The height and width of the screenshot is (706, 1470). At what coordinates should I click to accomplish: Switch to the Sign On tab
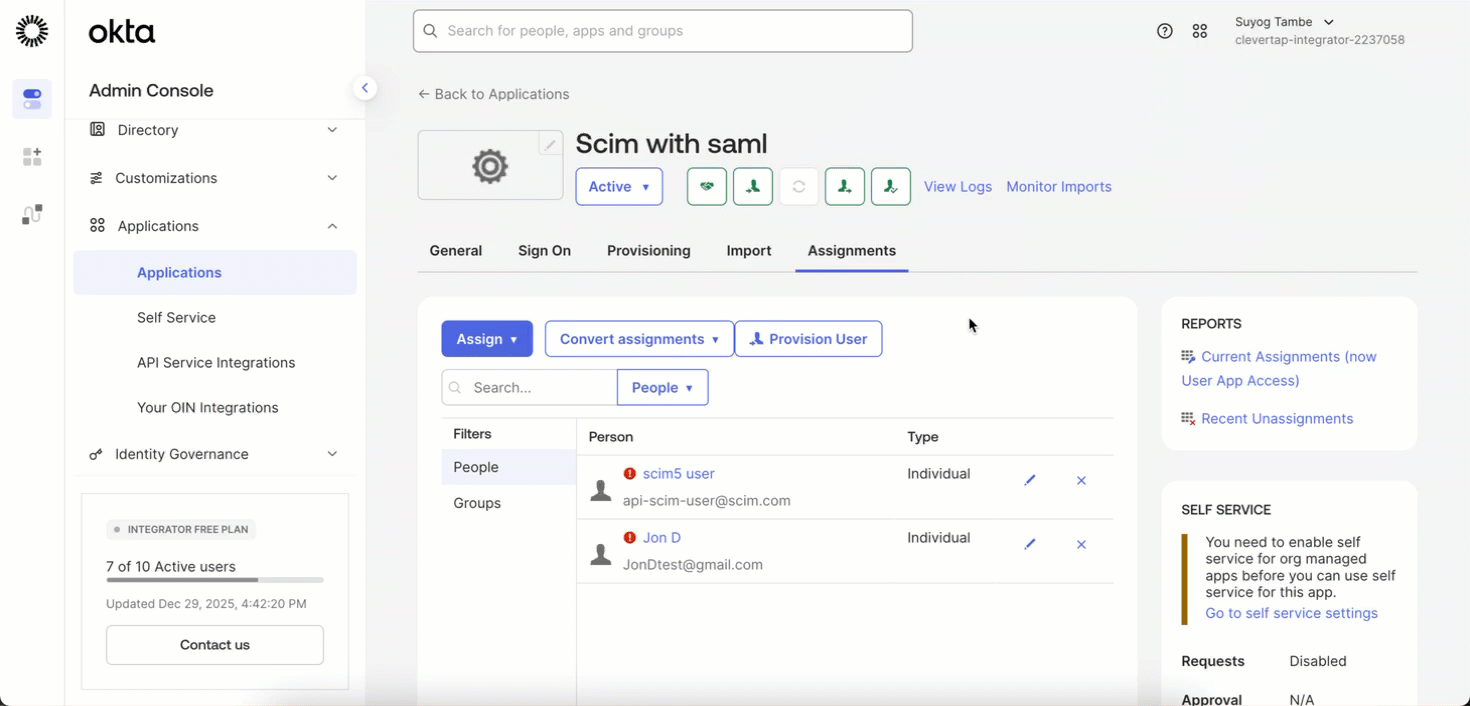(544, 250)
